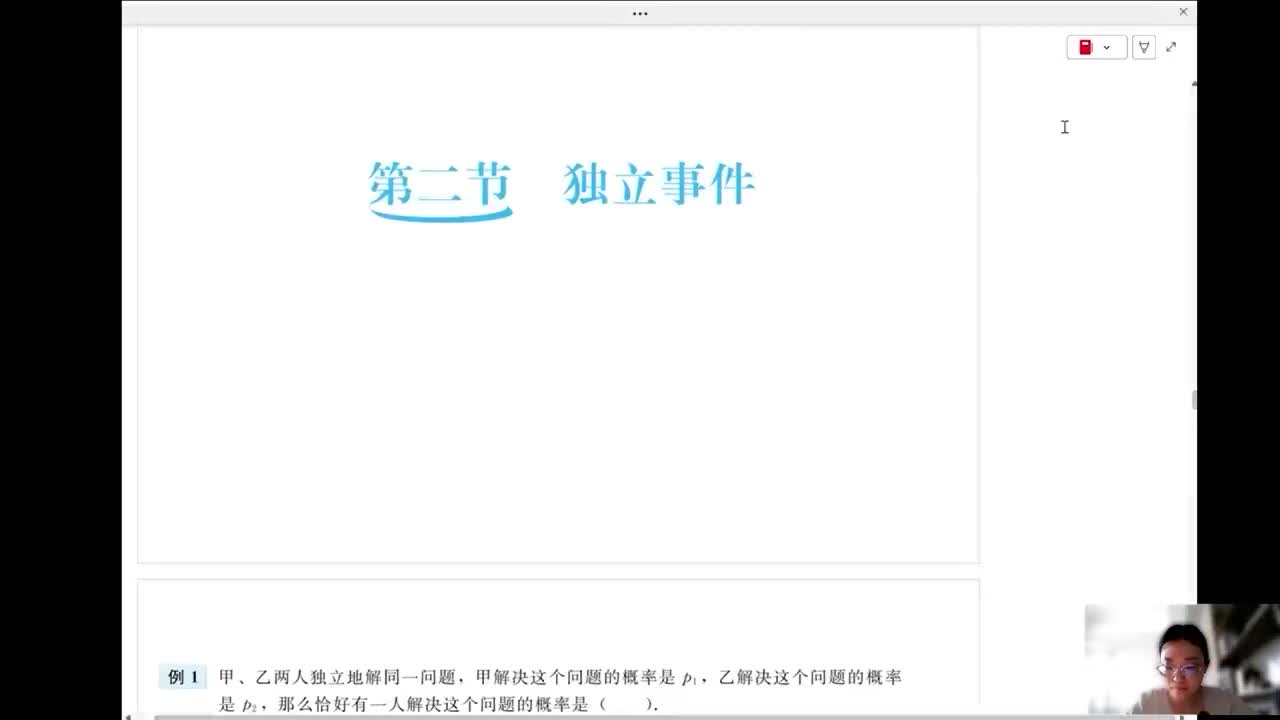This screenshot has width=1280, height=720.
Task: Expand the viewer with diagonal arrows icon
Action: pyautogui.click(x=1171, y=47)
